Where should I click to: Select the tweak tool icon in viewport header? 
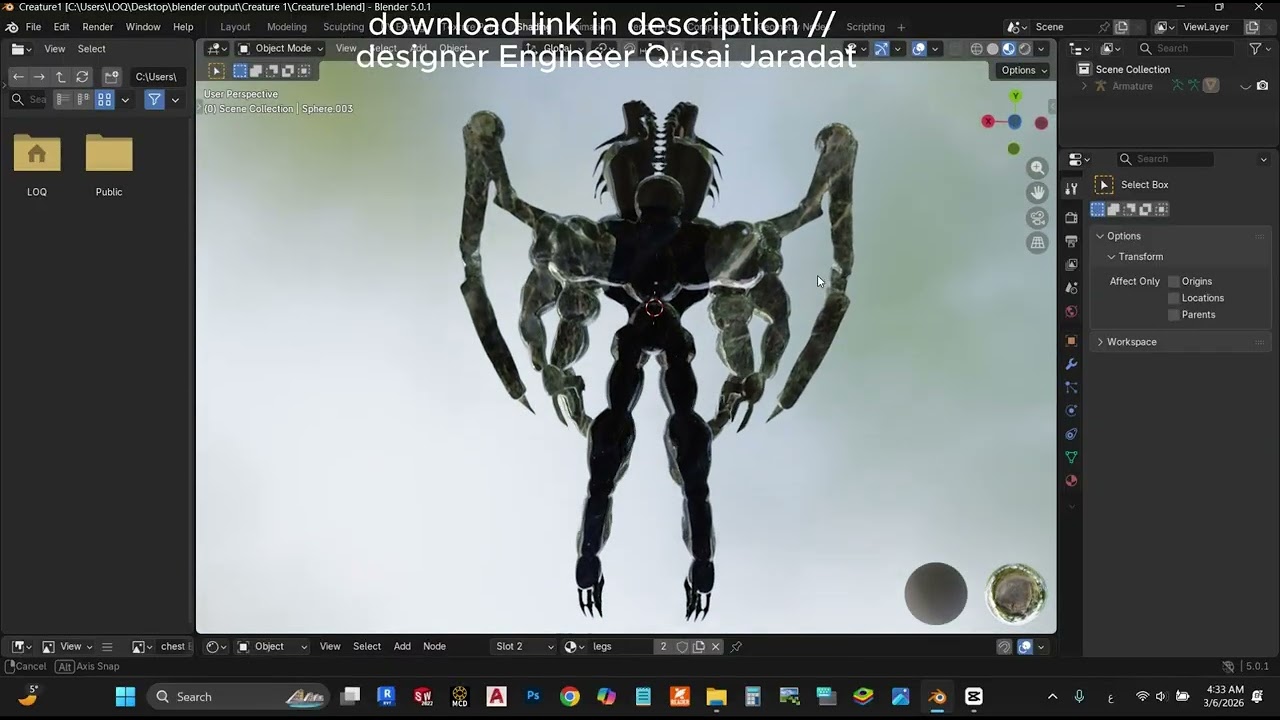click(x=216, y=70)
